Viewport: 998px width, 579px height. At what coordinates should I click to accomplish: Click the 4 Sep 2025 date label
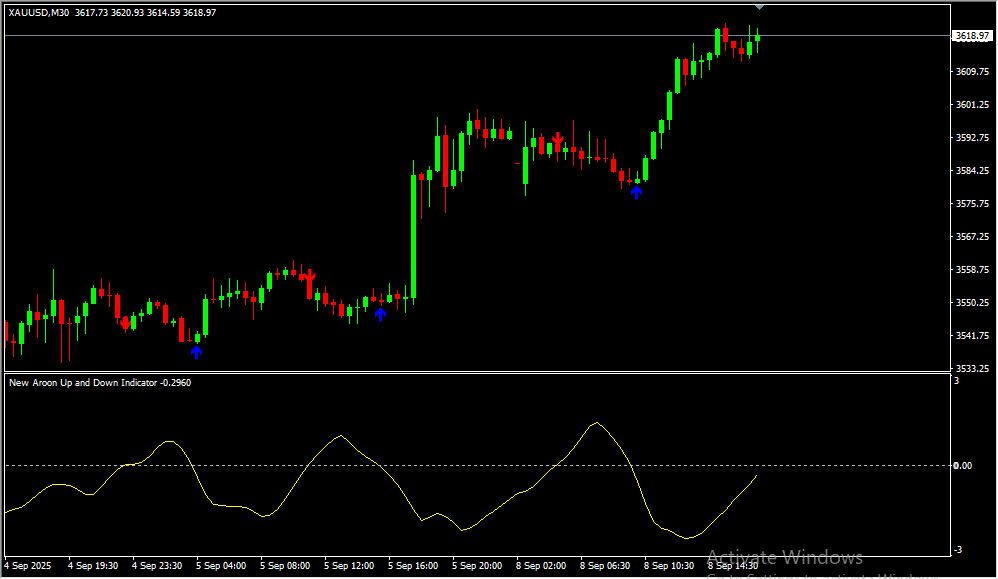point(31,566)
